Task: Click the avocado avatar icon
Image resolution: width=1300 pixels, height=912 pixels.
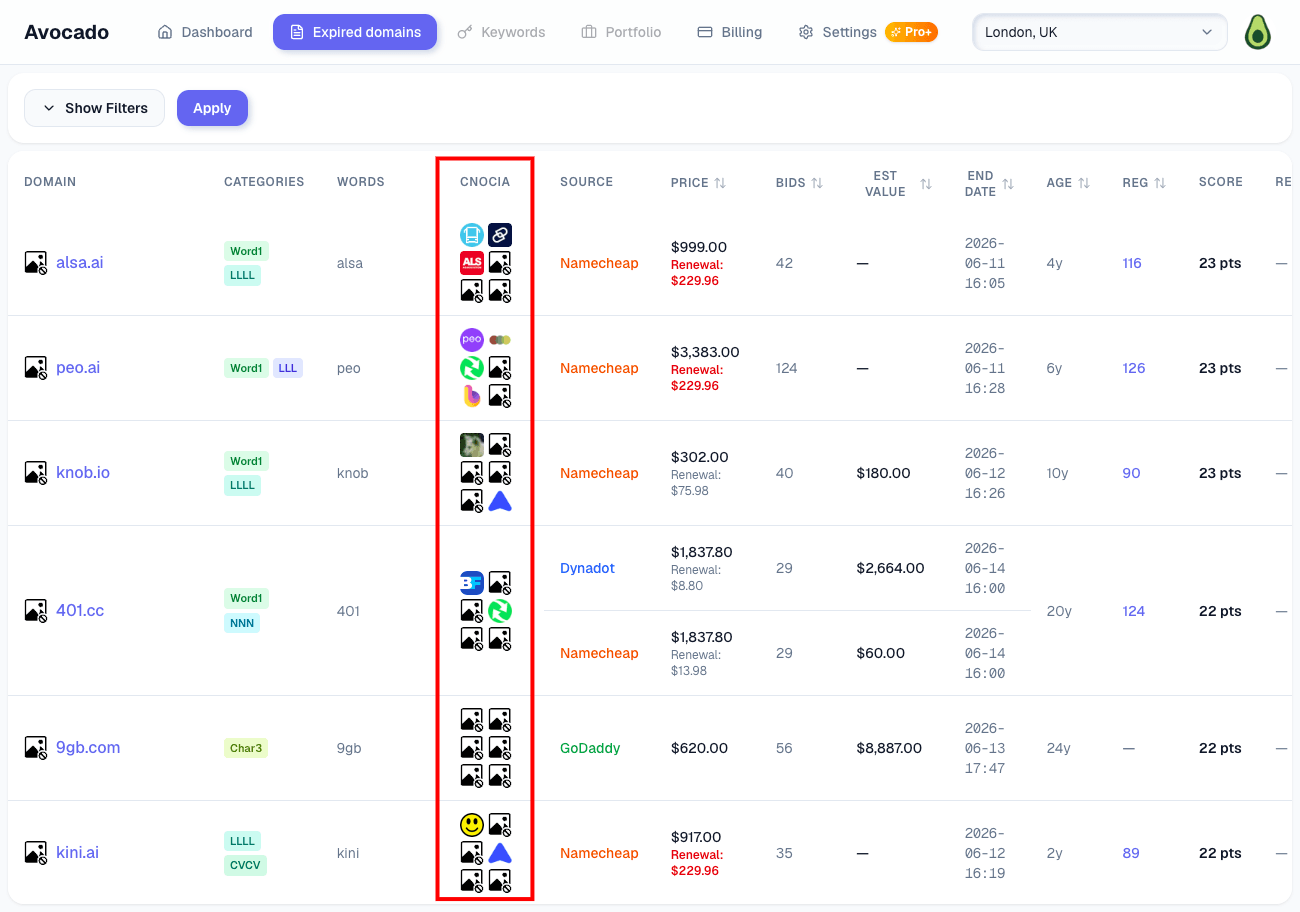Action: tap(1257, 32)
